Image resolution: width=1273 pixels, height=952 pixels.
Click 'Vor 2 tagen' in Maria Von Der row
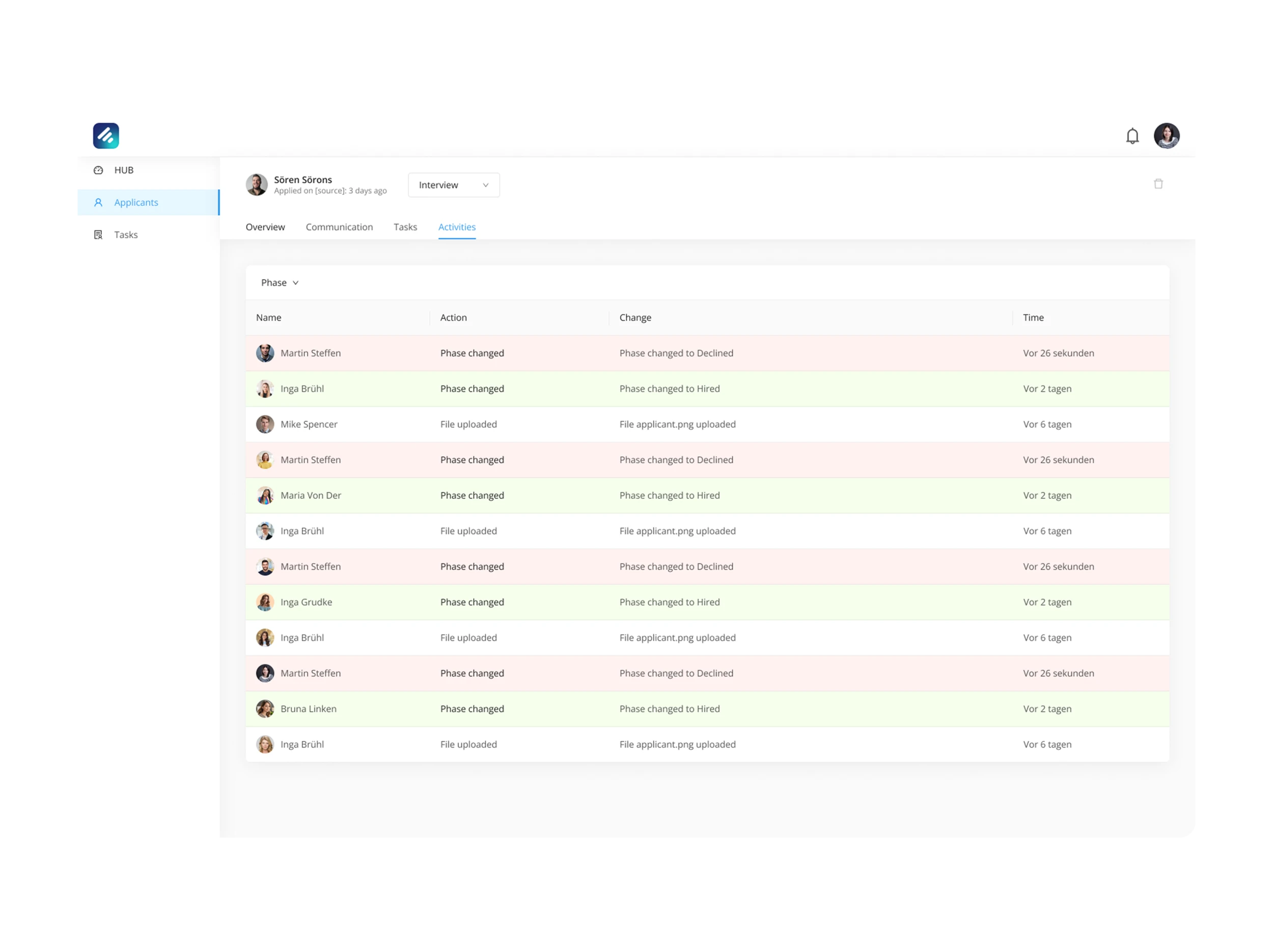(1047, 495)
